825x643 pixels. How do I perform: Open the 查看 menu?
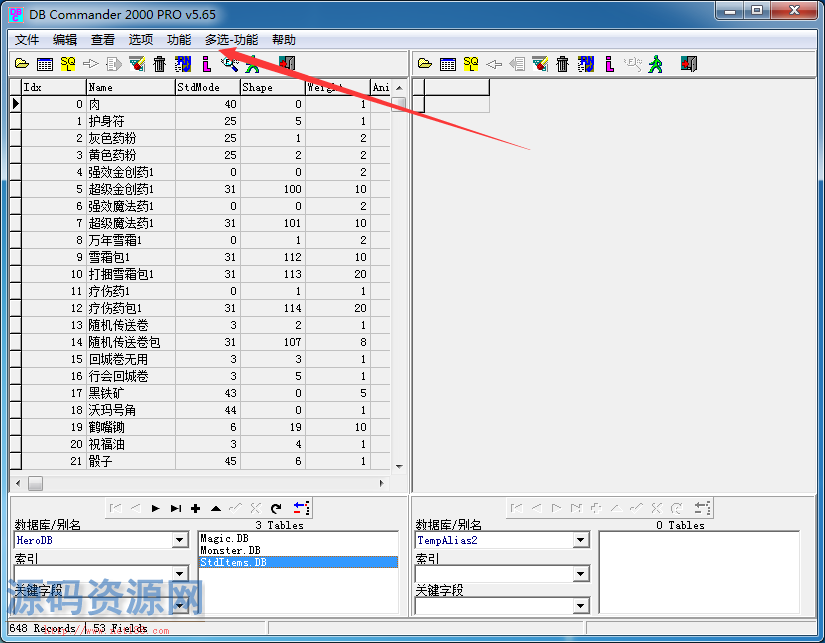click(103, 39)
